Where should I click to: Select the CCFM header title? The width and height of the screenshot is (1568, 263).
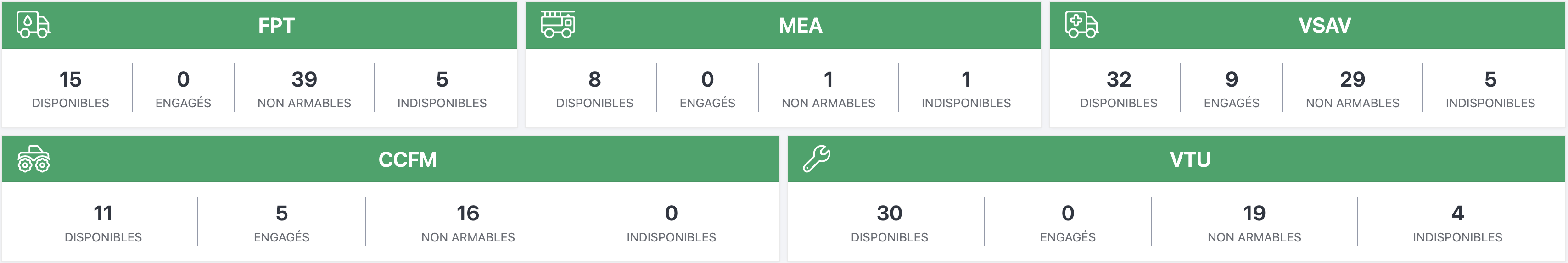click(x=407, y=160)
